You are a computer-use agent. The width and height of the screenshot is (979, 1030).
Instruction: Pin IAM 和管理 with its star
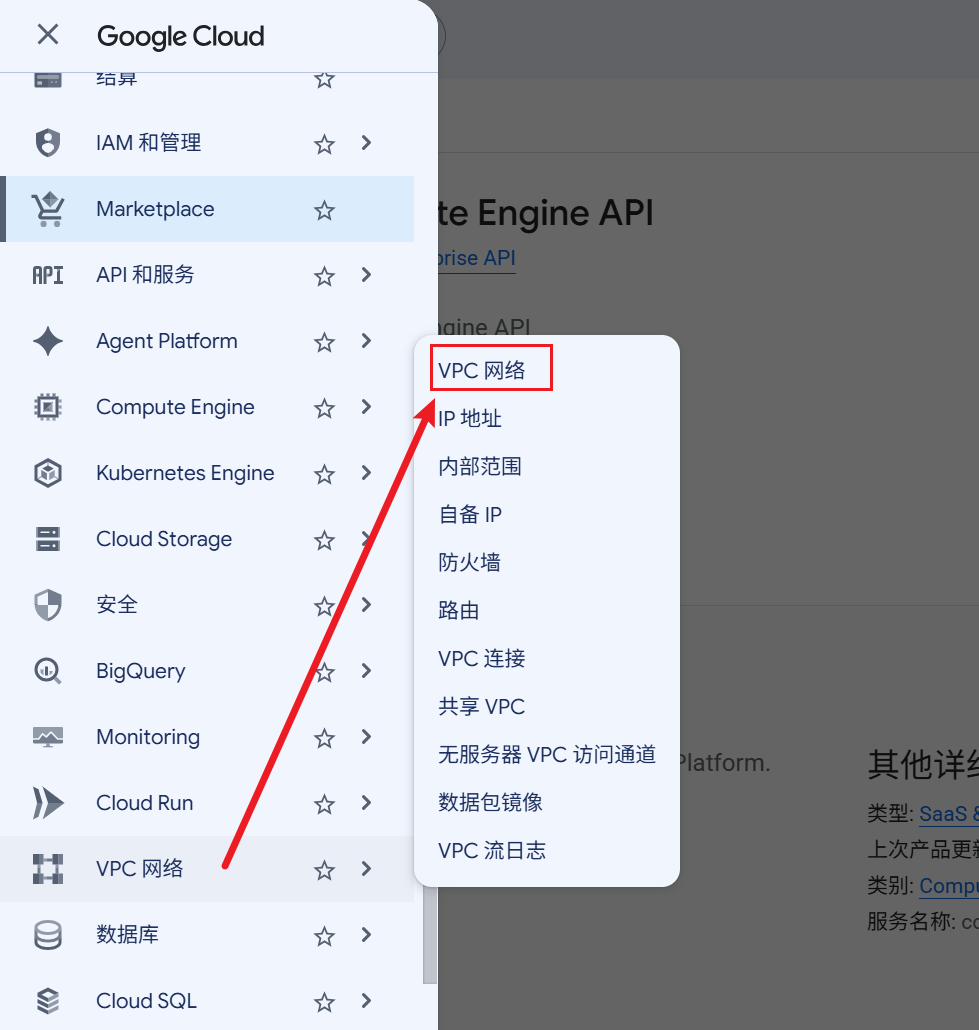324,144
